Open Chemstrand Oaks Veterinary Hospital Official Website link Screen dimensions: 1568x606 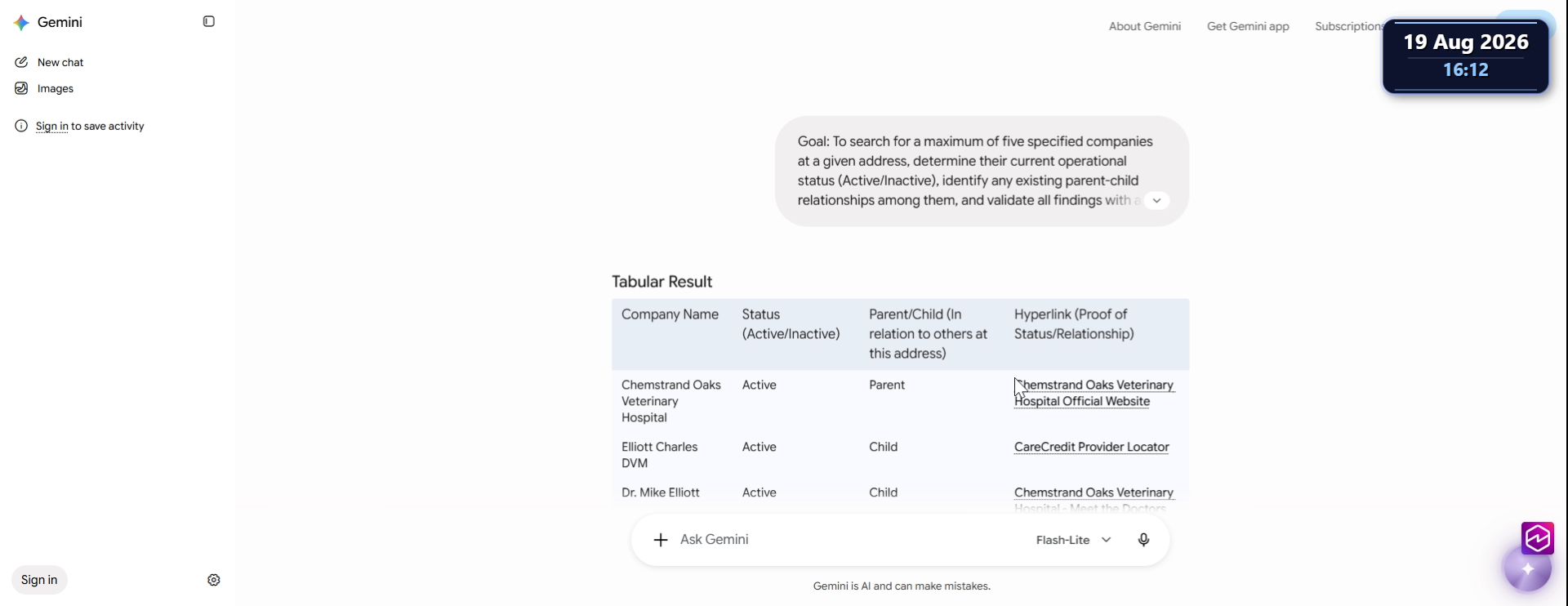tap(1094, 393)
